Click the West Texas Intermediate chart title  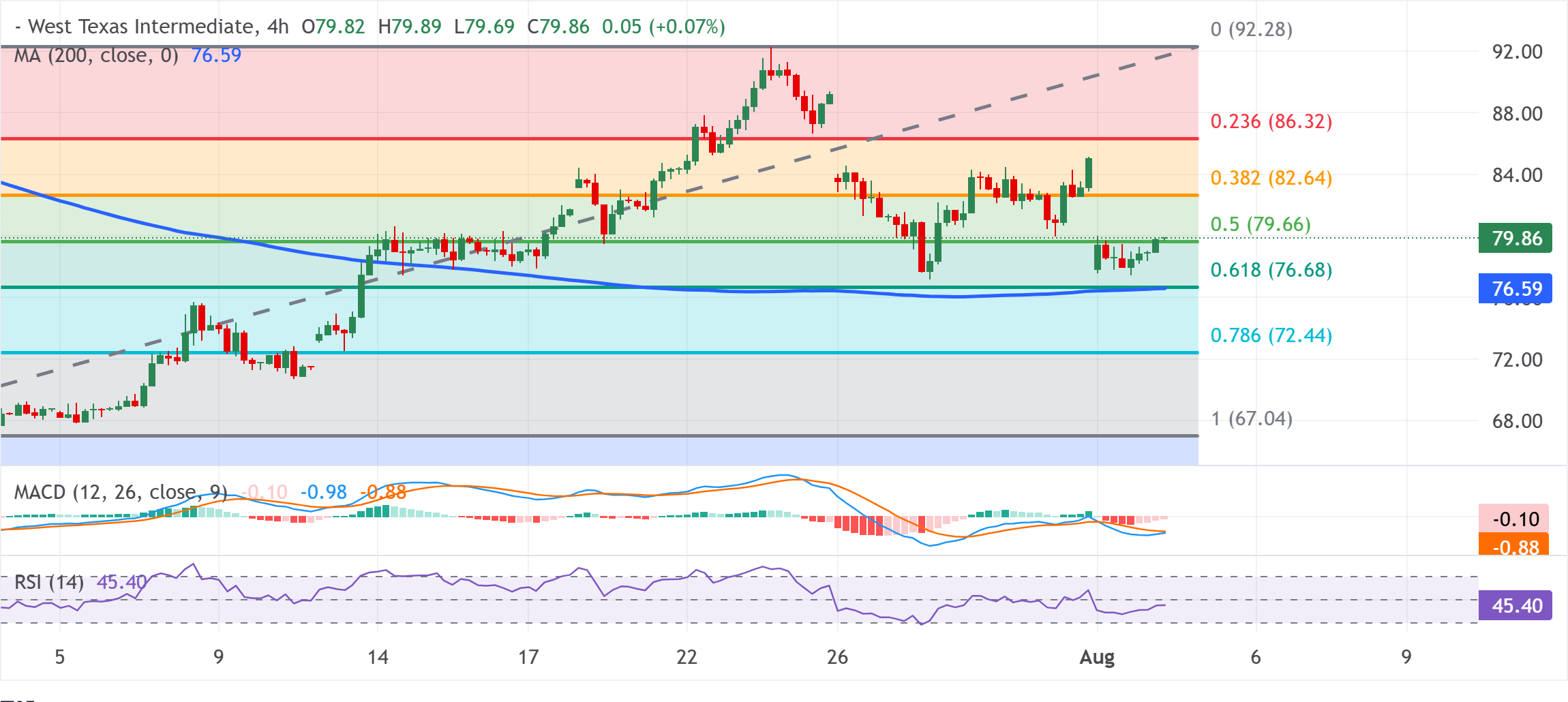click(151, 27)
